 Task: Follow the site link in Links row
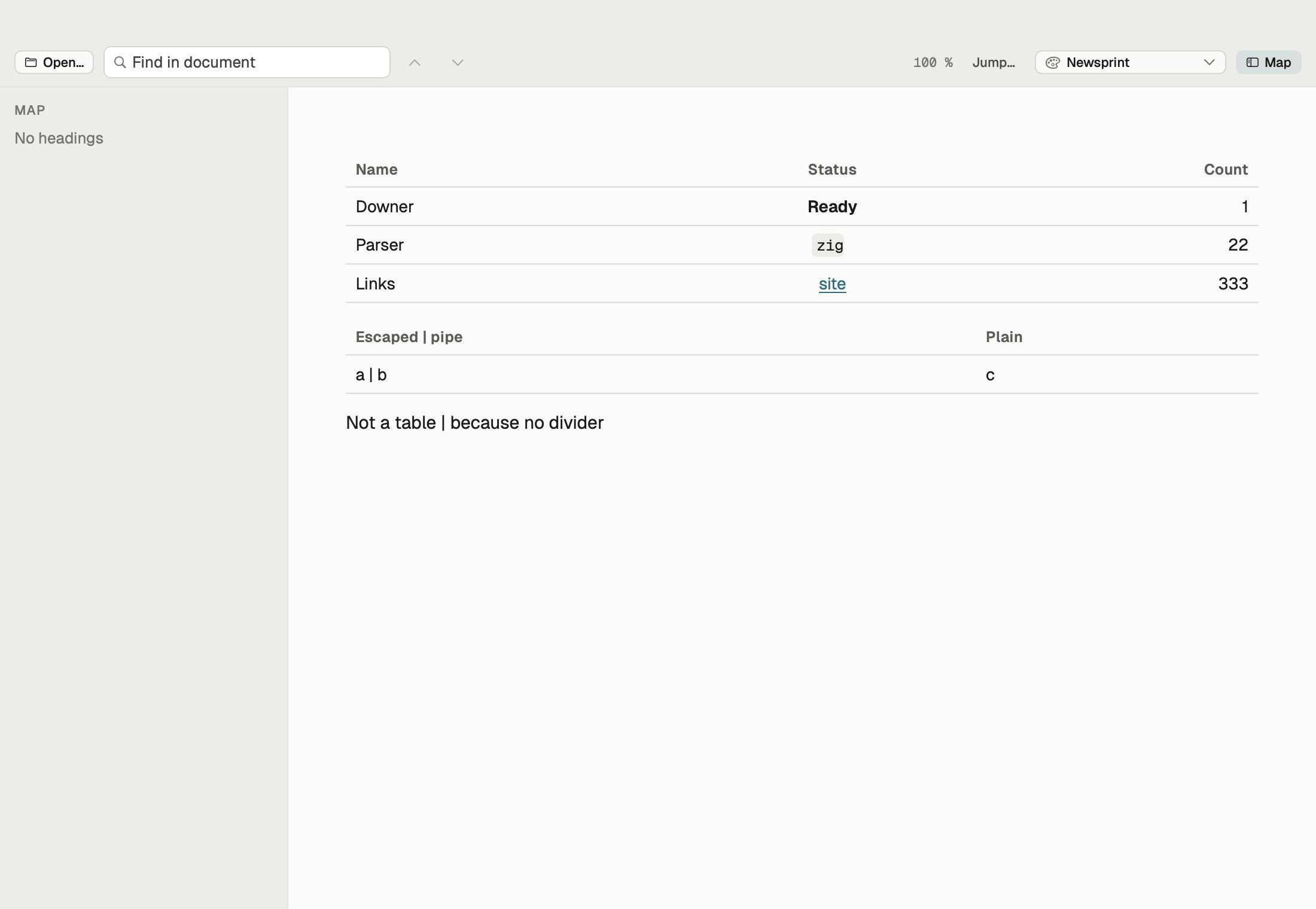pos(832,283)
